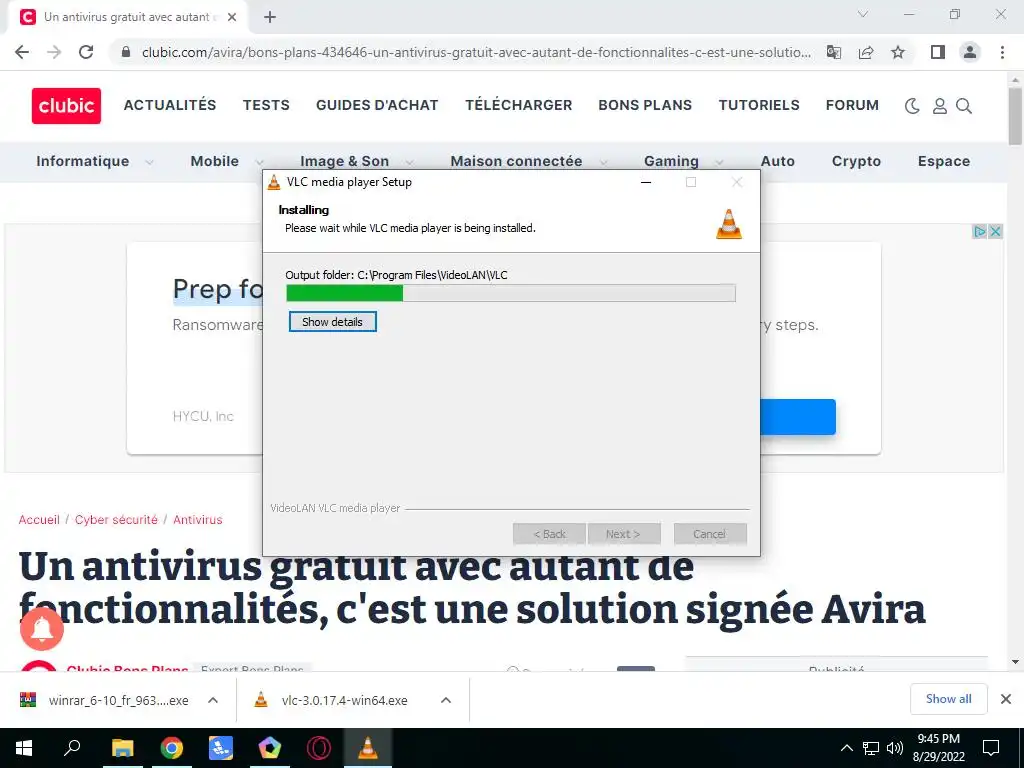Open the Windows notification center
The image size is (1024, 768).
point(991,748)
